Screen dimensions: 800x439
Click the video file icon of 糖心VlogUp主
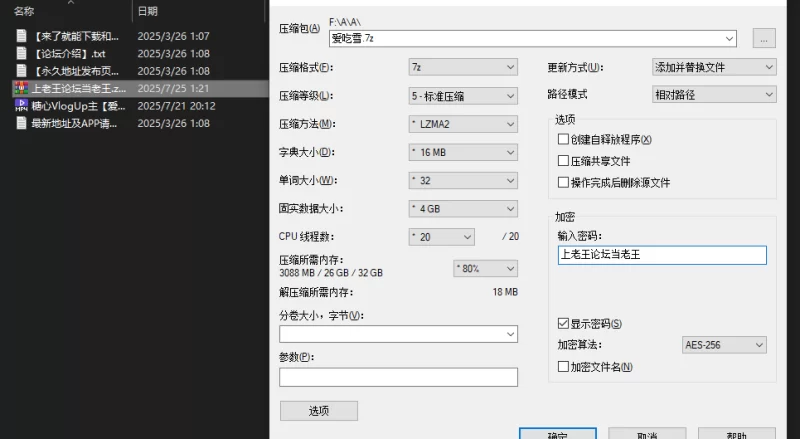[x=21, y=106]
